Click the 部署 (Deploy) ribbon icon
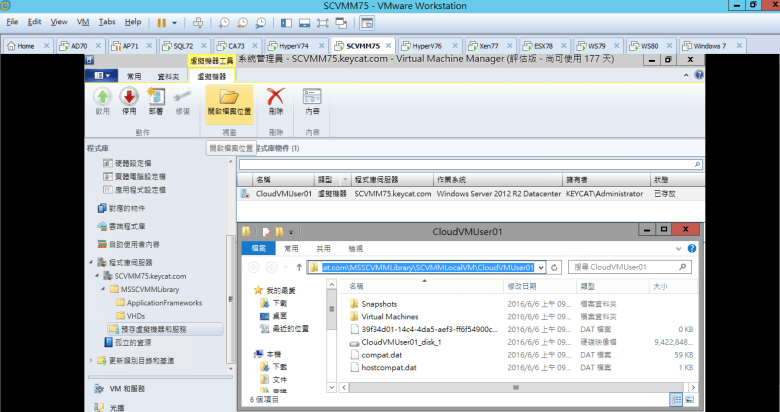Viewport: 780px width, 412px height. pos(155,98)
